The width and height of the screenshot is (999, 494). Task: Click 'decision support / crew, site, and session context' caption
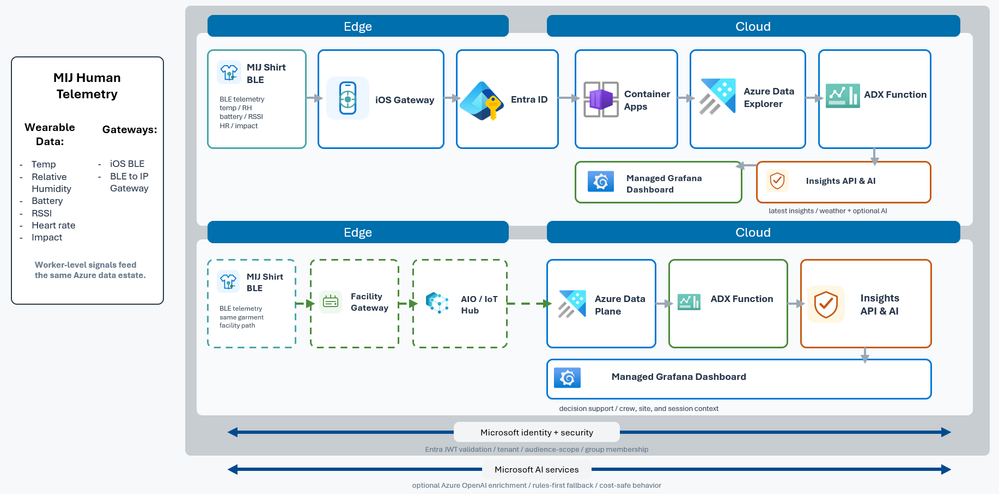[638, 408]
